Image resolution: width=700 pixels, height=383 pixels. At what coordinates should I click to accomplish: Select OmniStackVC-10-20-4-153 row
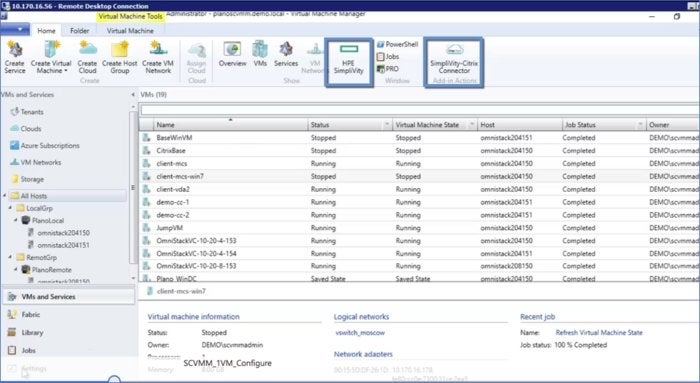tap(420, 241)
